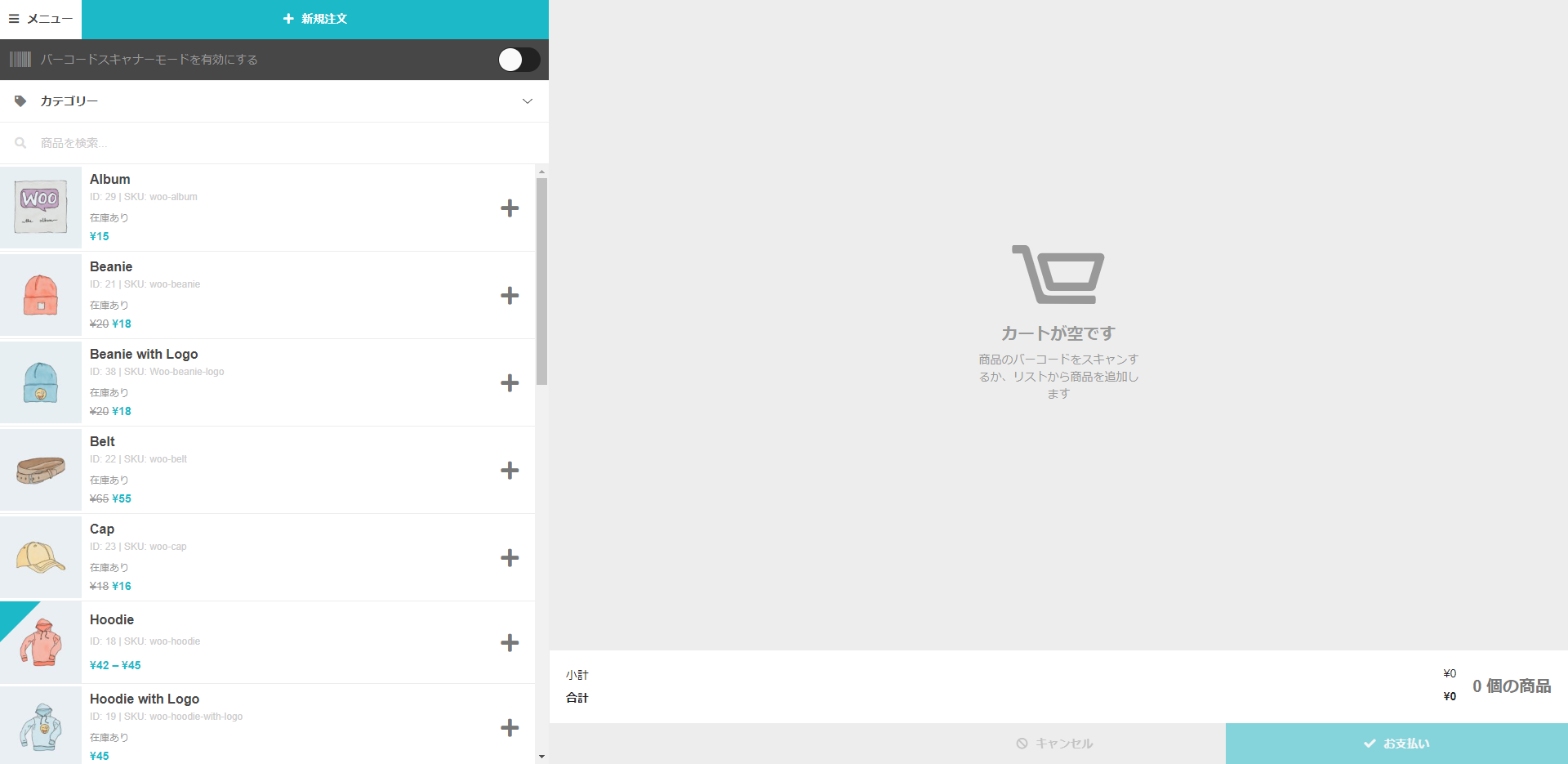Add Belt to cart with plus icon
This screenshot has height=764, width=1568.
510,471
